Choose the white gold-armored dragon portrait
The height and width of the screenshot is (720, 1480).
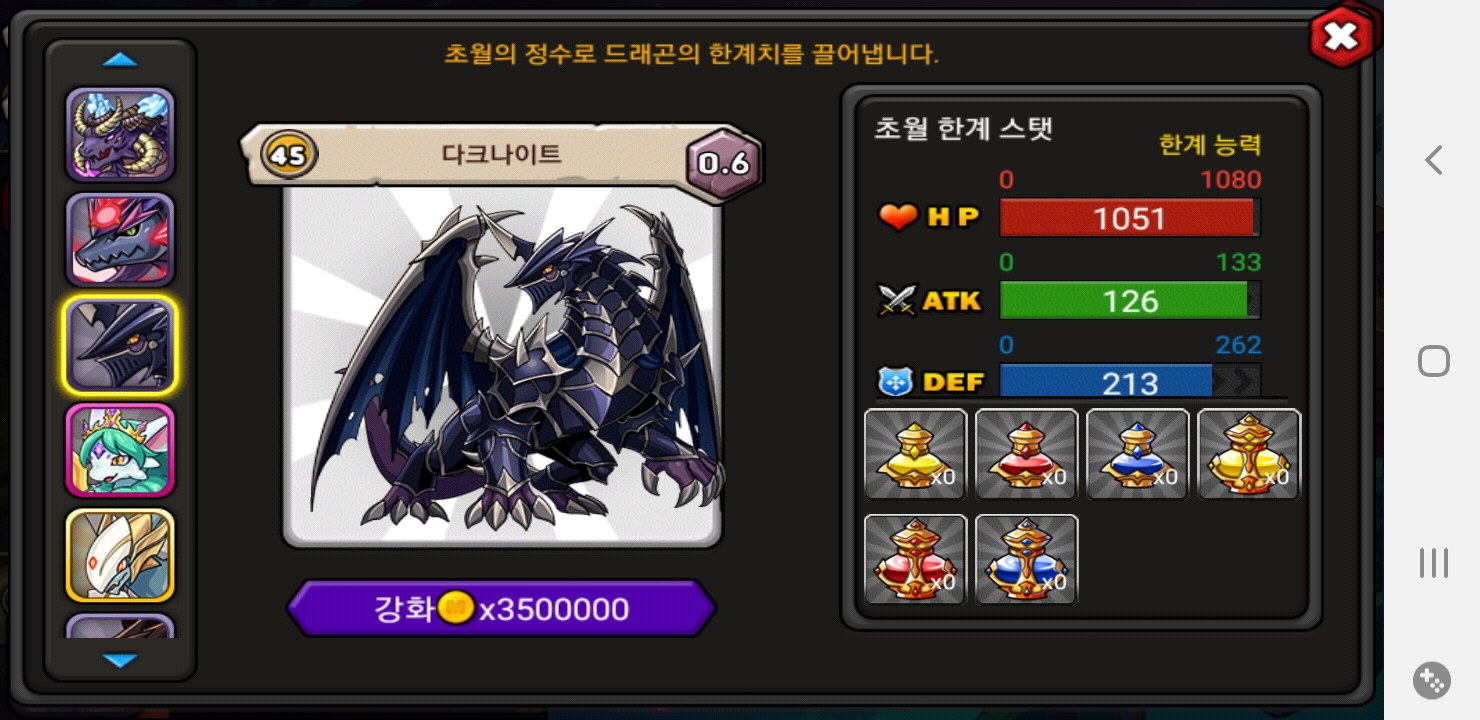click(x=120, y=555)
